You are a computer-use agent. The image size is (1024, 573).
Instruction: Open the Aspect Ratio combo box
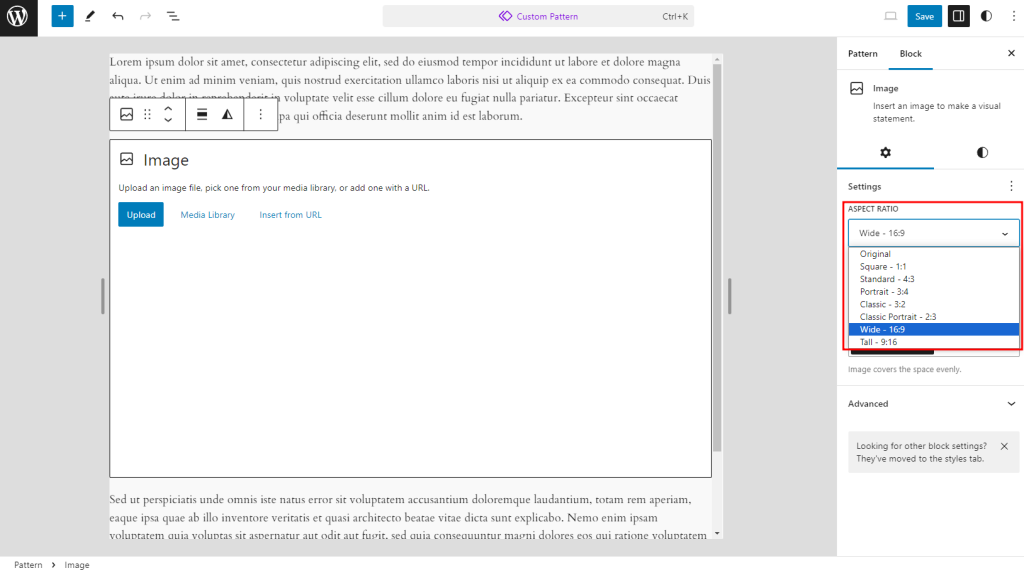click(x=933, y=233)
